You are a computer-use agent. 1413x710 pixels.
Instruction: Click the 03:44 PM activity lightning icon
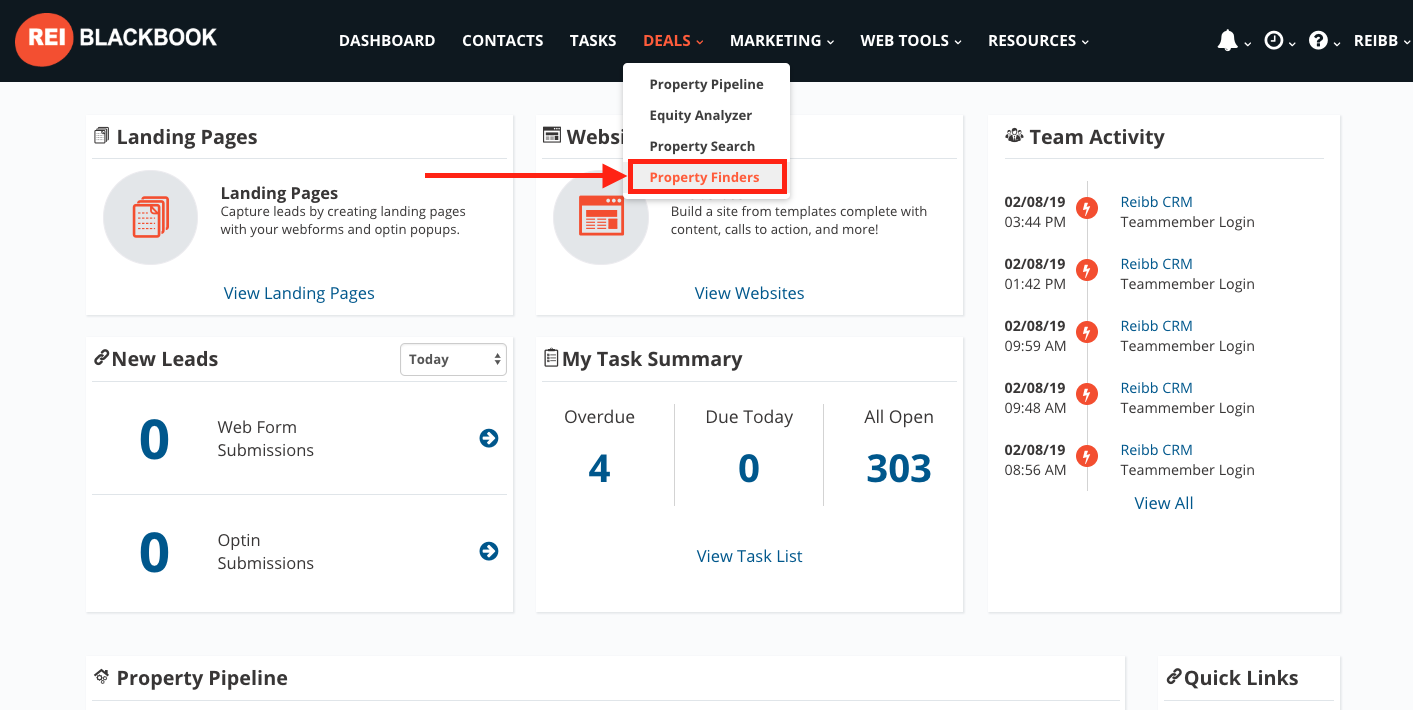click(1087, 208)
